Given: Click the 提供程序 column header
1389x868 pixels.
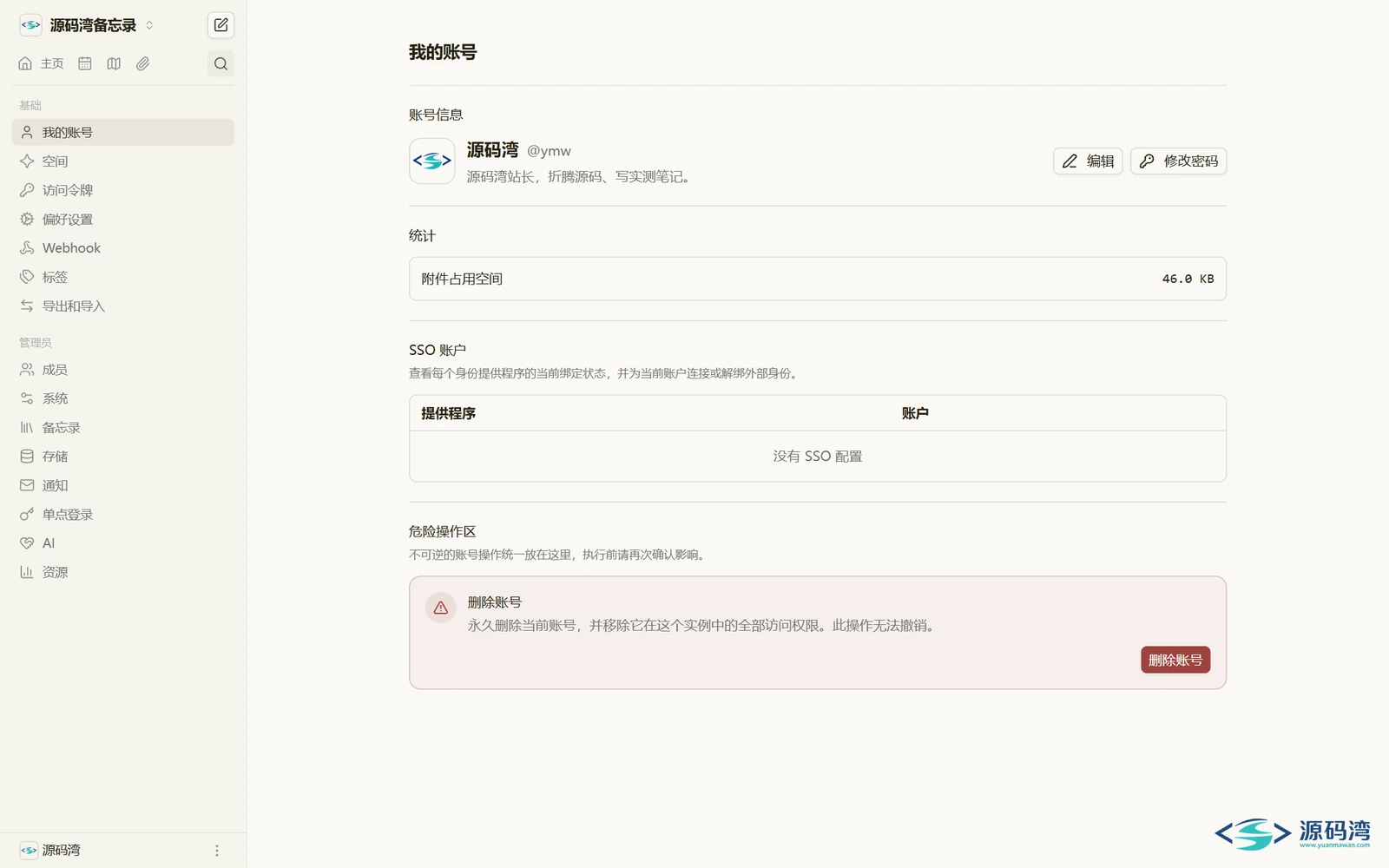Looking at the screenshot, I should click(x=448, y=413).
